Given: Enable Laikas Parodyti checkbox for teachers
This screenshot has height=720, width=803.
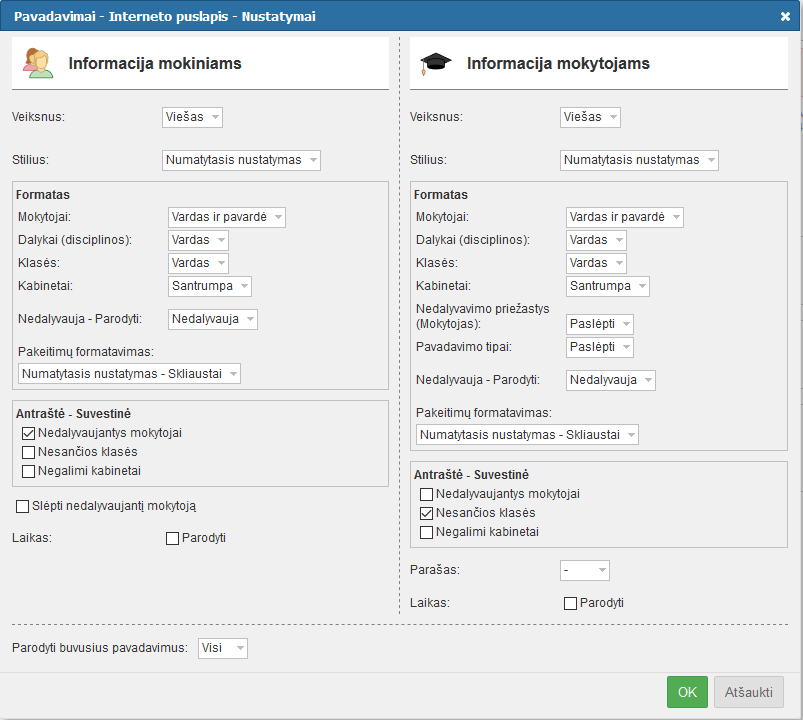Looking at the screenshot, I should pos(570,603).
